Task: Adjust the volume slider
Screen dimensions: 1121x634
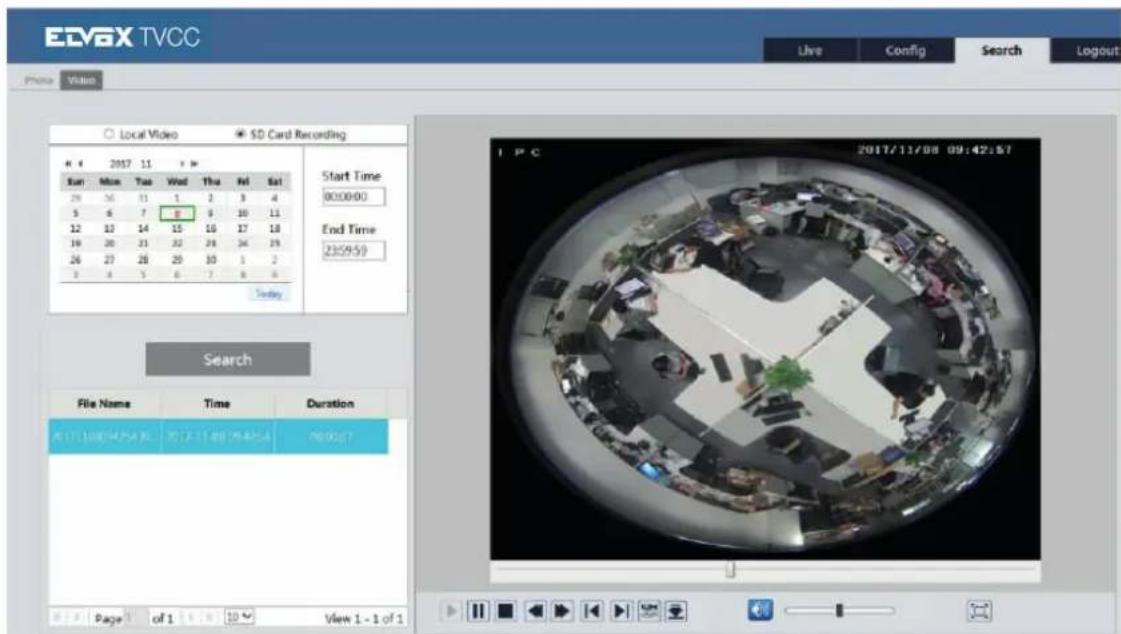Action: 839,610
